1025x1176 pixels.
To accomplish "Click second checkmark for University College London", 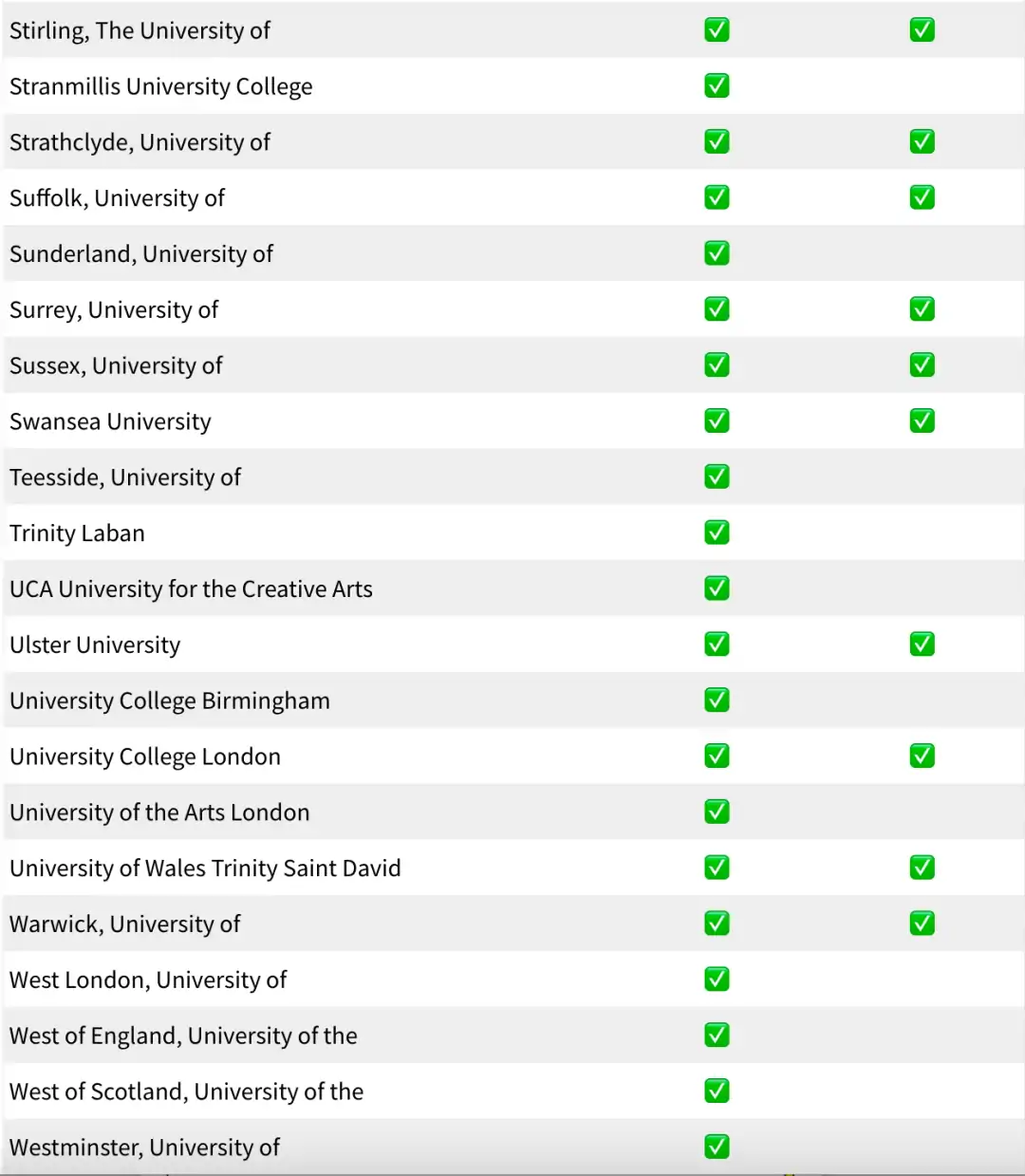I will (922, 756).
